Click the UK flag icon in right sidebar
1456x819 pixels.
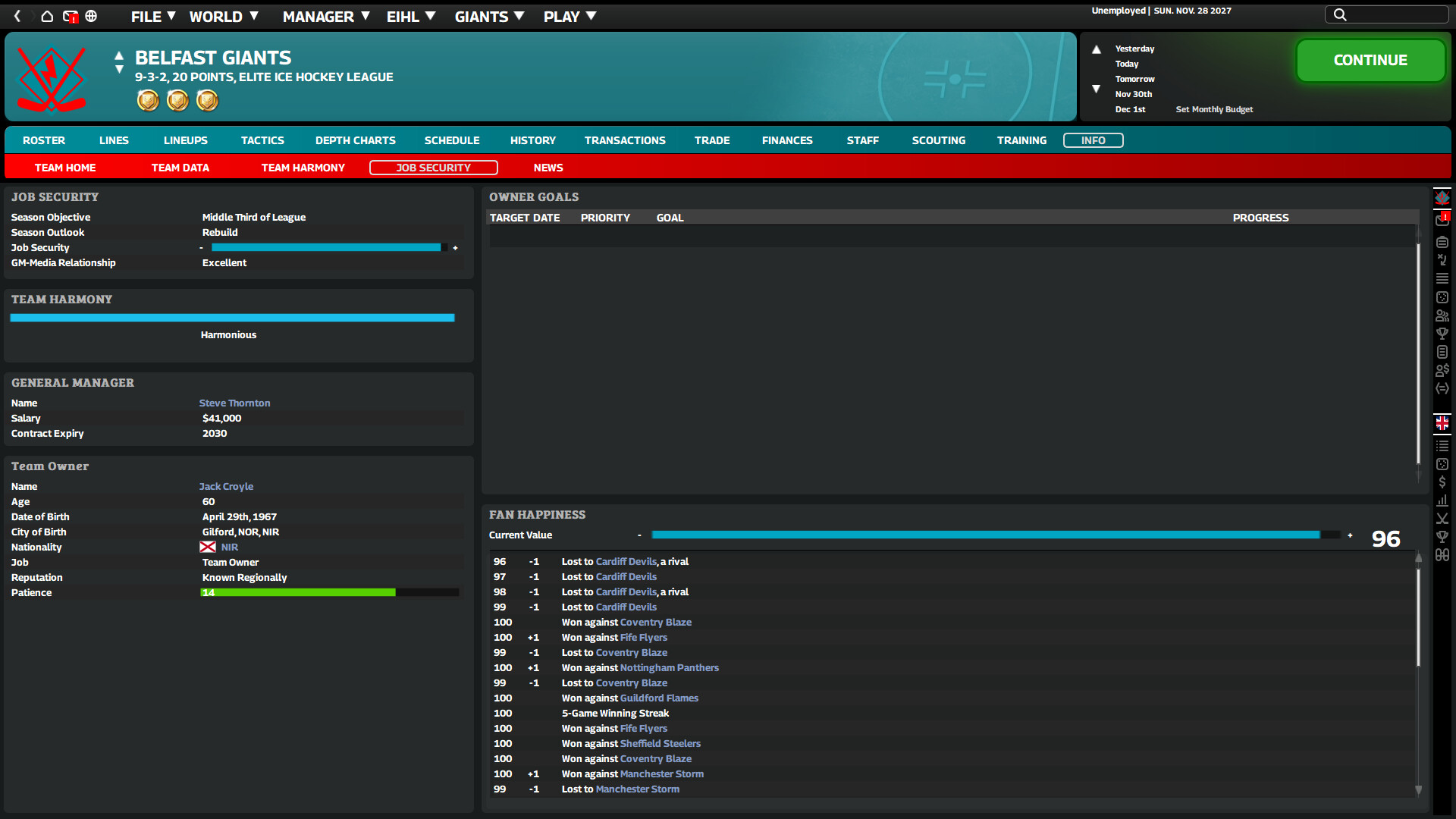coord(1442,423)
